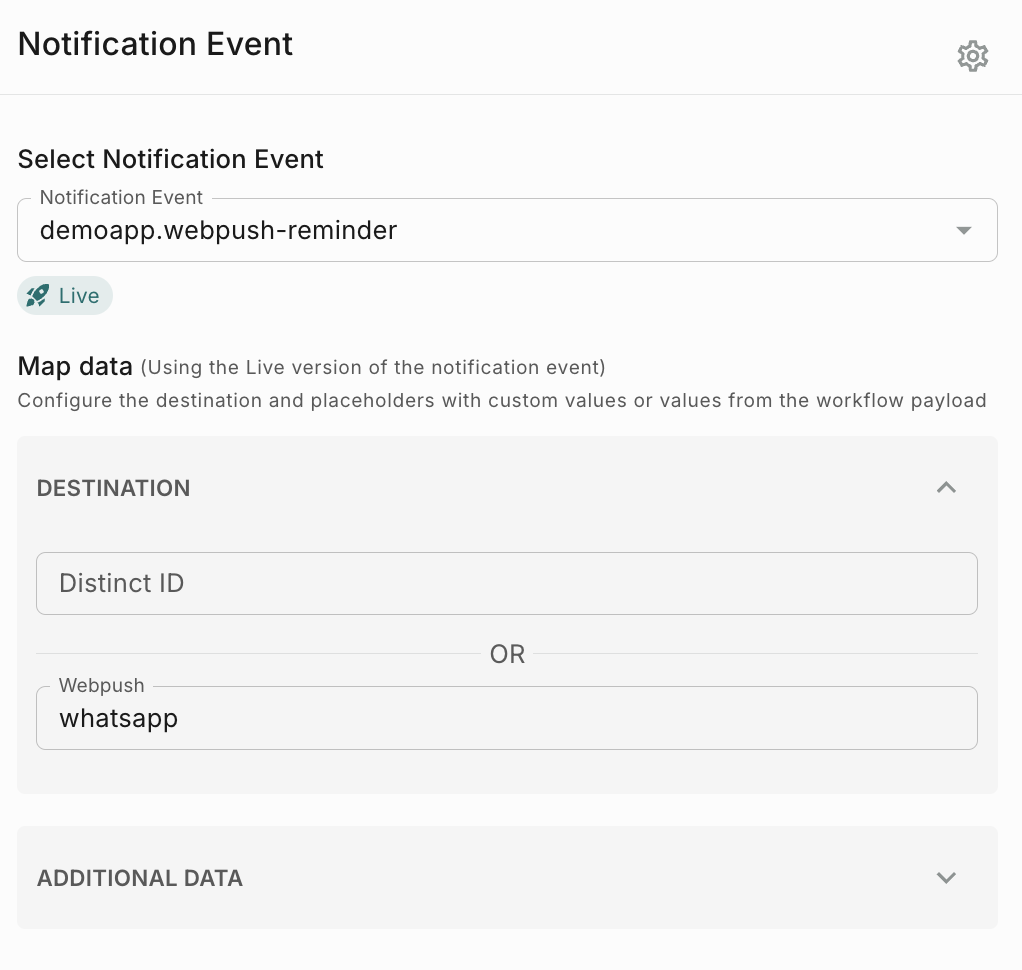The width and height of the screenshot is (1022, 970).
Task: Click the Notification Event heading
Action: click(x=154, y=44)
